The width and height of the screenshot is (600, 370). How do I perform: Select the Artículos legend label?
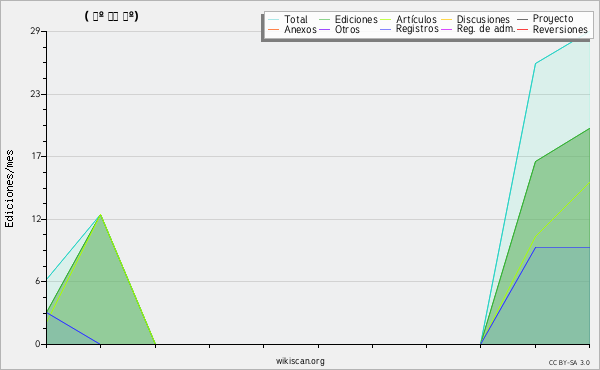(x=416, y=19)
